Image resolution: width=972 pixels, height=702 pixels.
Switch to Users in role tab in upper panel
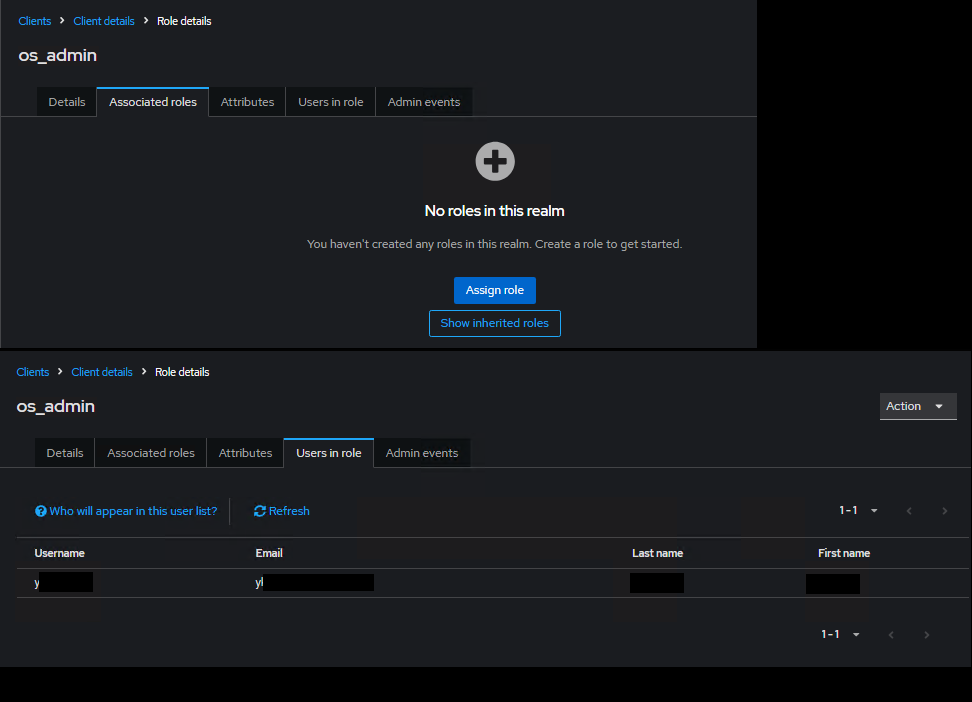pos(330,102)
